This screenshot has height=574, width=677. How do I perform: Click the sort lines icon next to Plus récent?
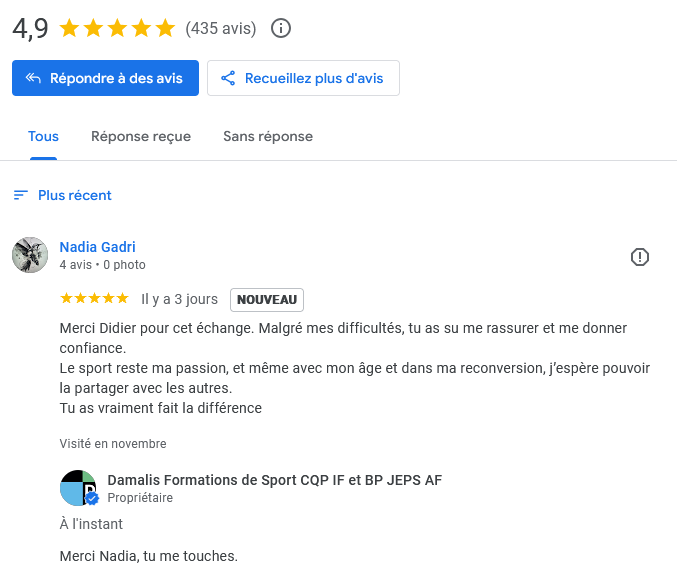click(21, 195)
